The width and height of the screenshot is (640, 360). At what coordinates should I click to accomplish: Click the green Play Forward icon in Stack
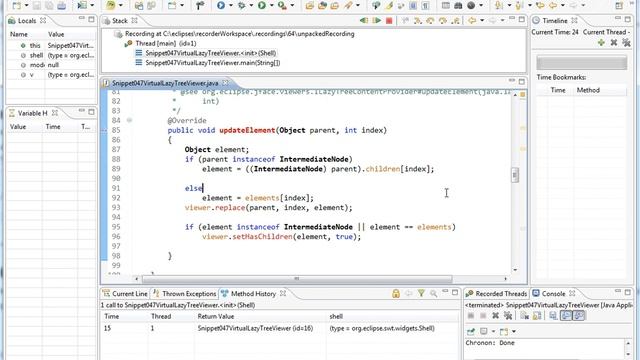coord(376,20)
